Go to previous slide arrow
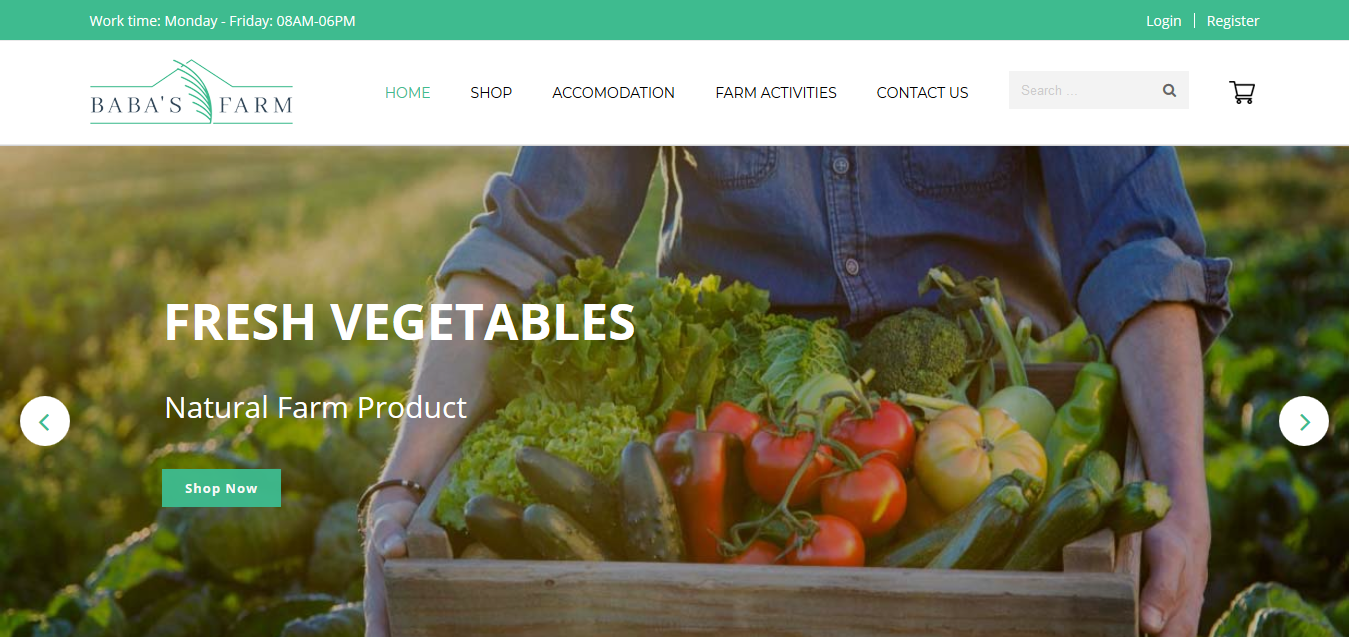 tap(45, 421)
